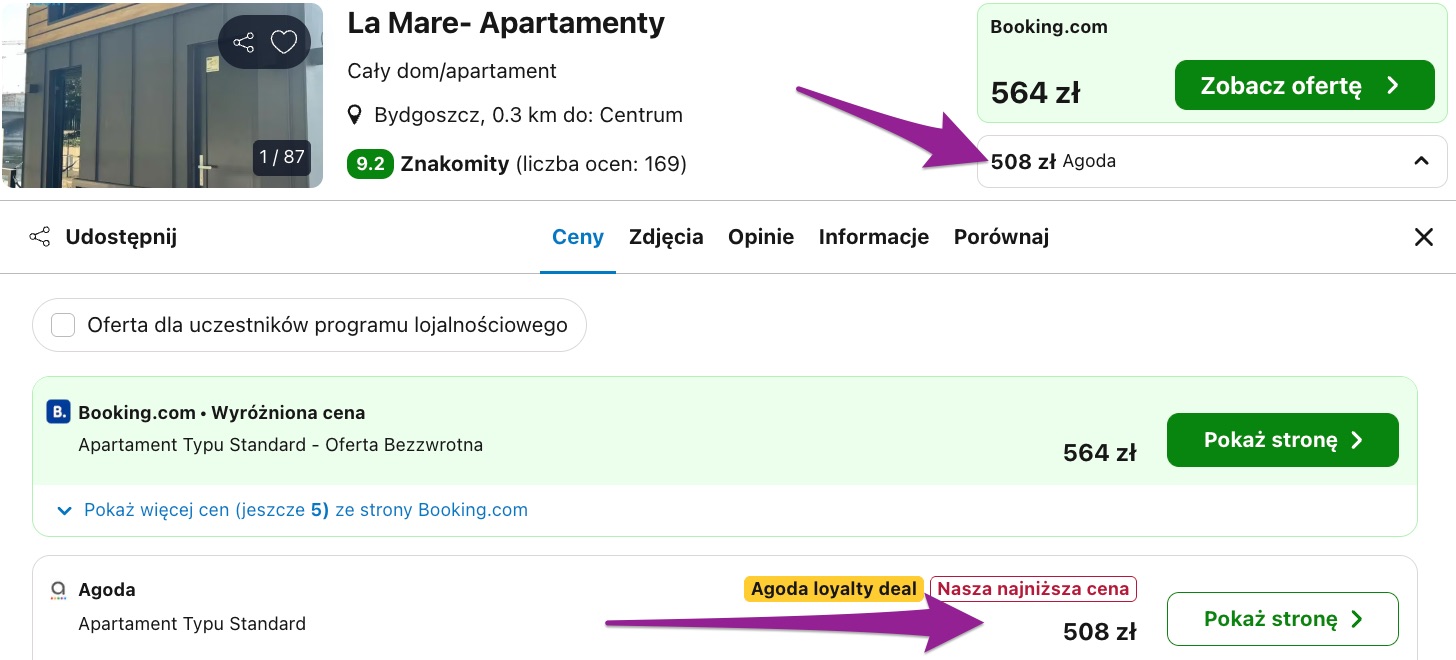Screen dimensions: 1456x660
Task: Open Booking.com with Pokaż stronę button
Action: pyautogui.click(x=1282, y=439)
